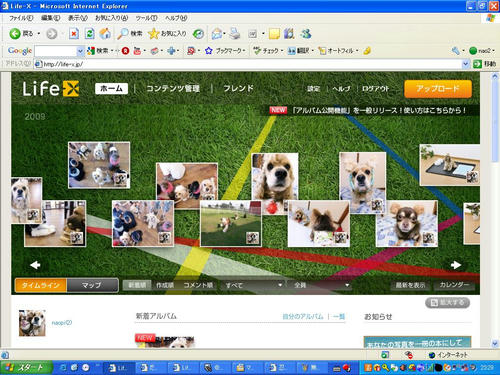Expand the すべて filter dropdown
The height and width of the screenshot is (375, 500).
pyautogui.click(x=252, y=285)
